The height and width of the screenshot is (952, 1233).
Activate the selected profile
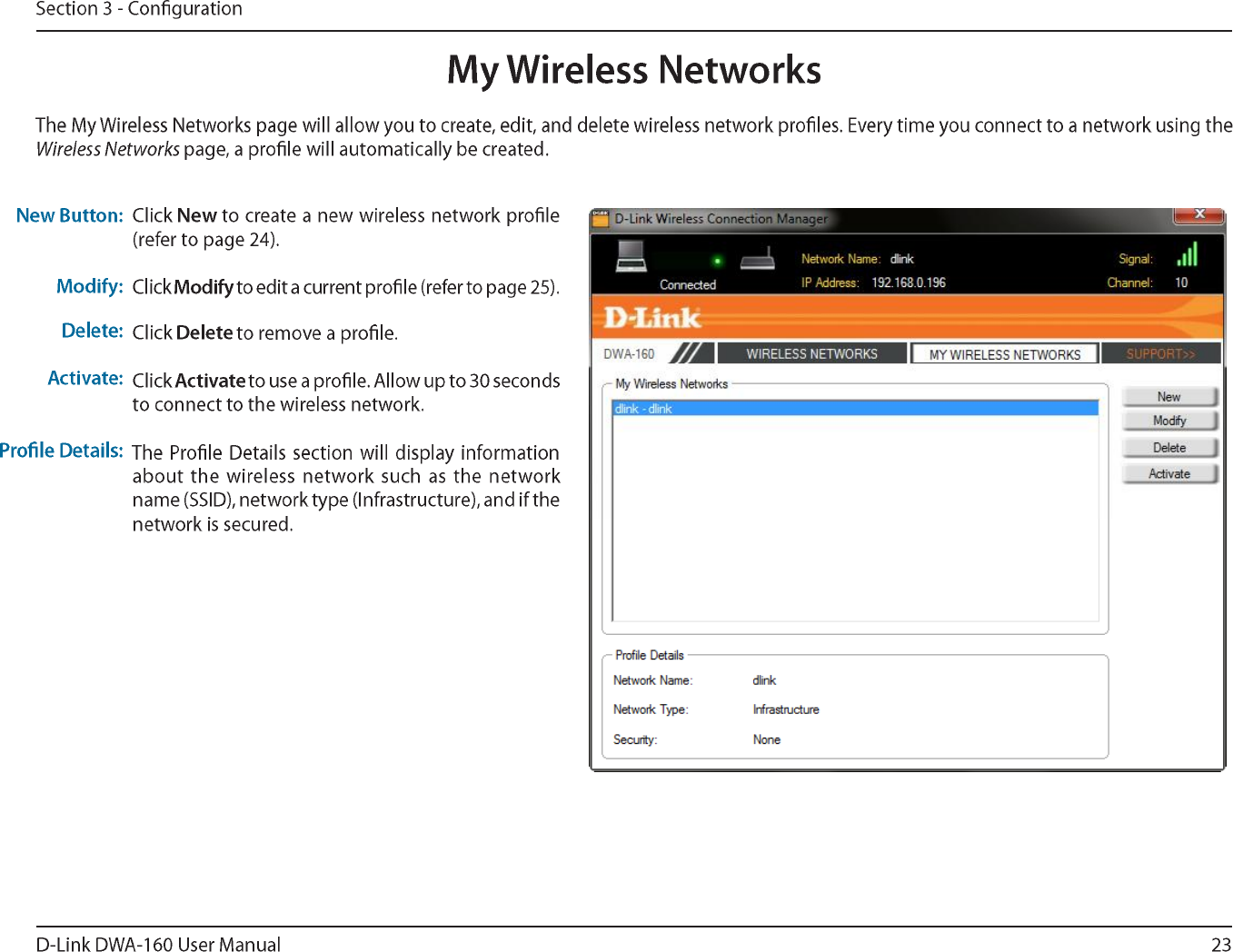click(x=1169, y=474)
